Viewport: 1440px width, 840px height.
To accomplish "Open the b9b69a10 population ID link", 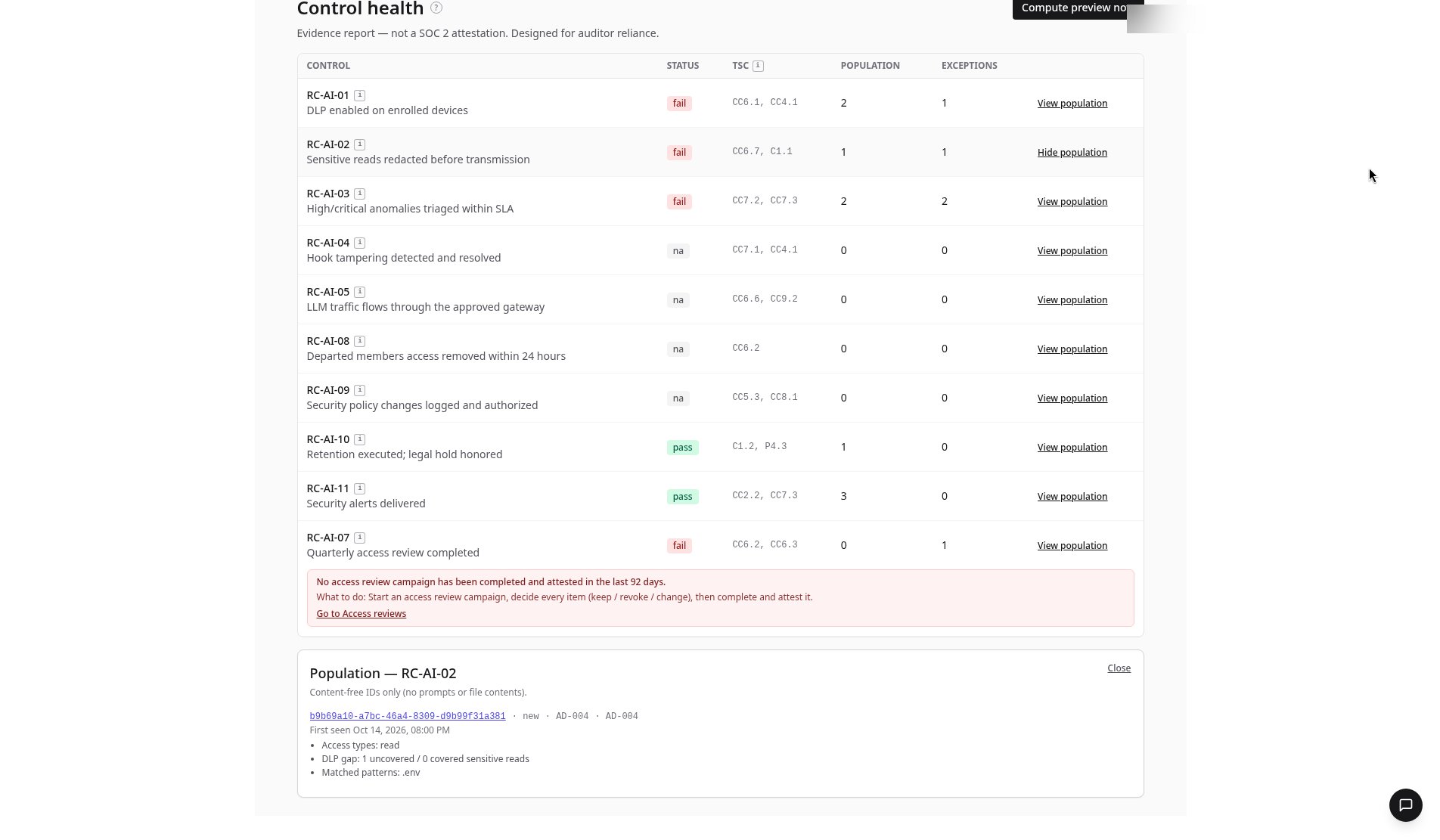I will click(407, 716).
